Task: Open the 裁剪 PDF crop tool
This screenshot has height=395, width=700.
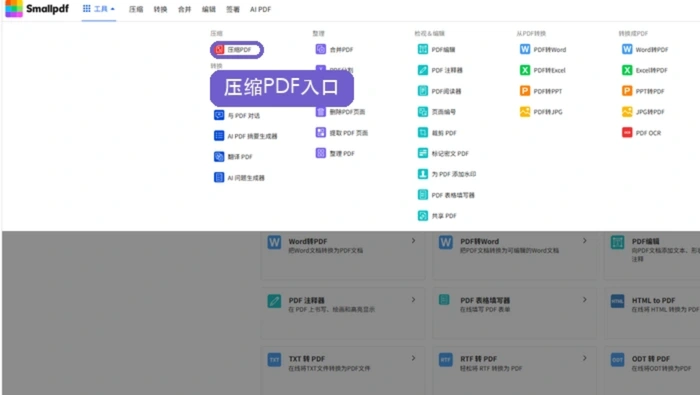Action: point(437,133)
